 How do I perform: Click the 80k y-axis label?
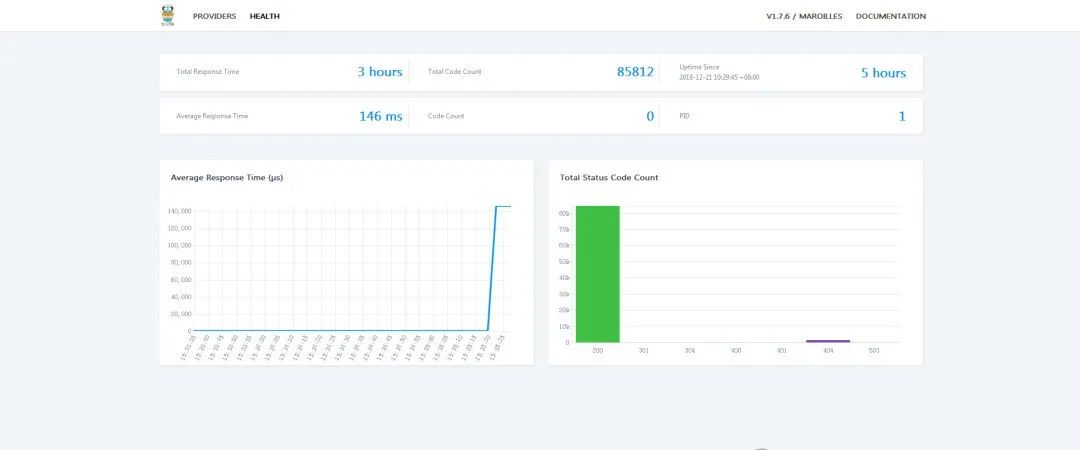(x=564, y=214)
